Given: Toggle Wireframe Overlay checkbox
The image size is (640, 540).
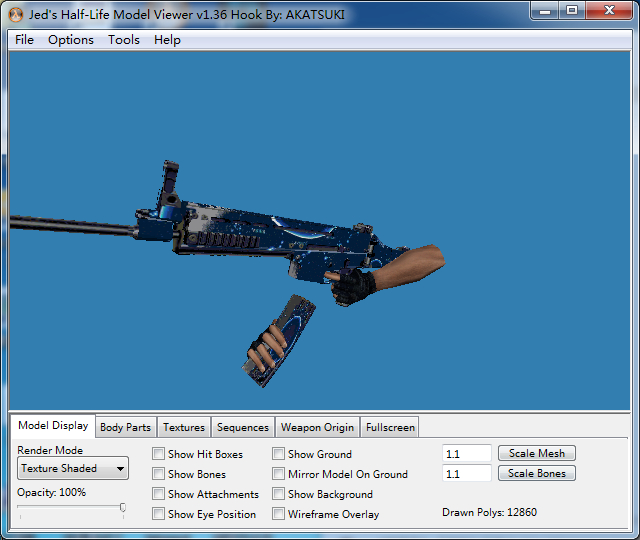Looking at the screenshot, I should pyautogui.click(x=278, y=514).
